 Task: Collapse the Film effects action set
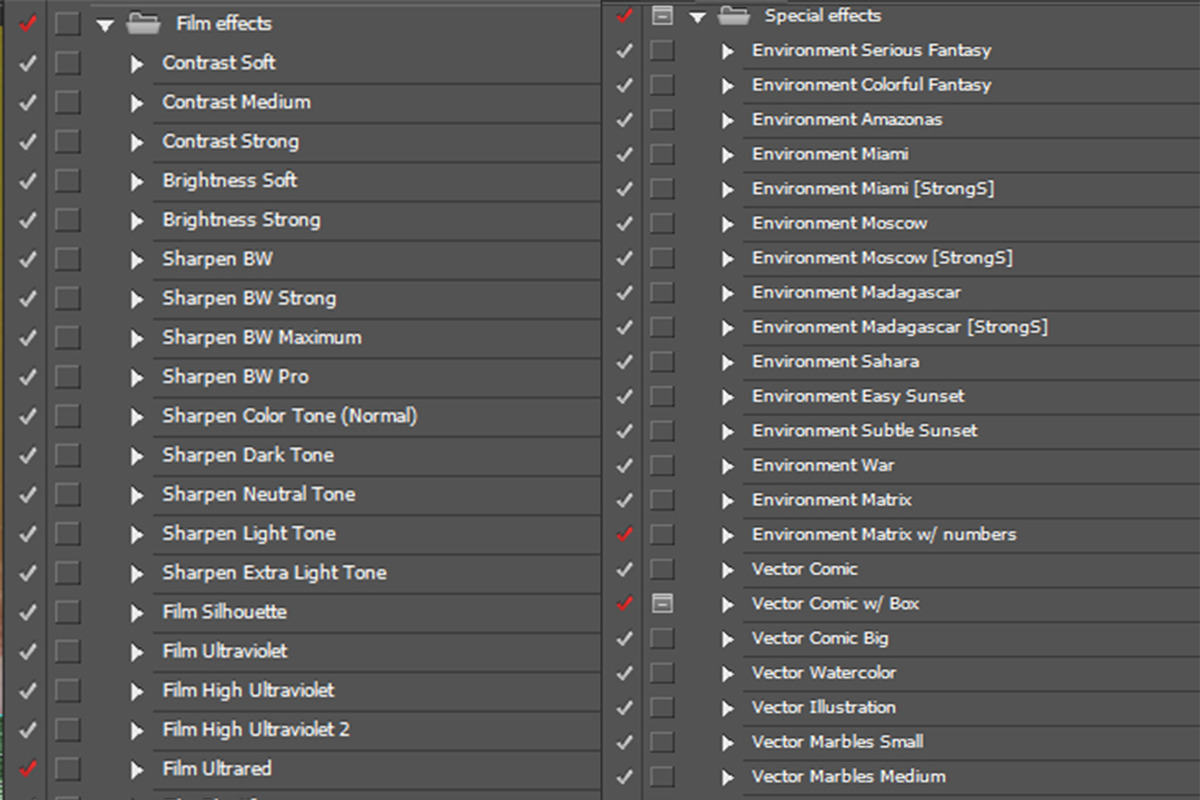[105, 25]
